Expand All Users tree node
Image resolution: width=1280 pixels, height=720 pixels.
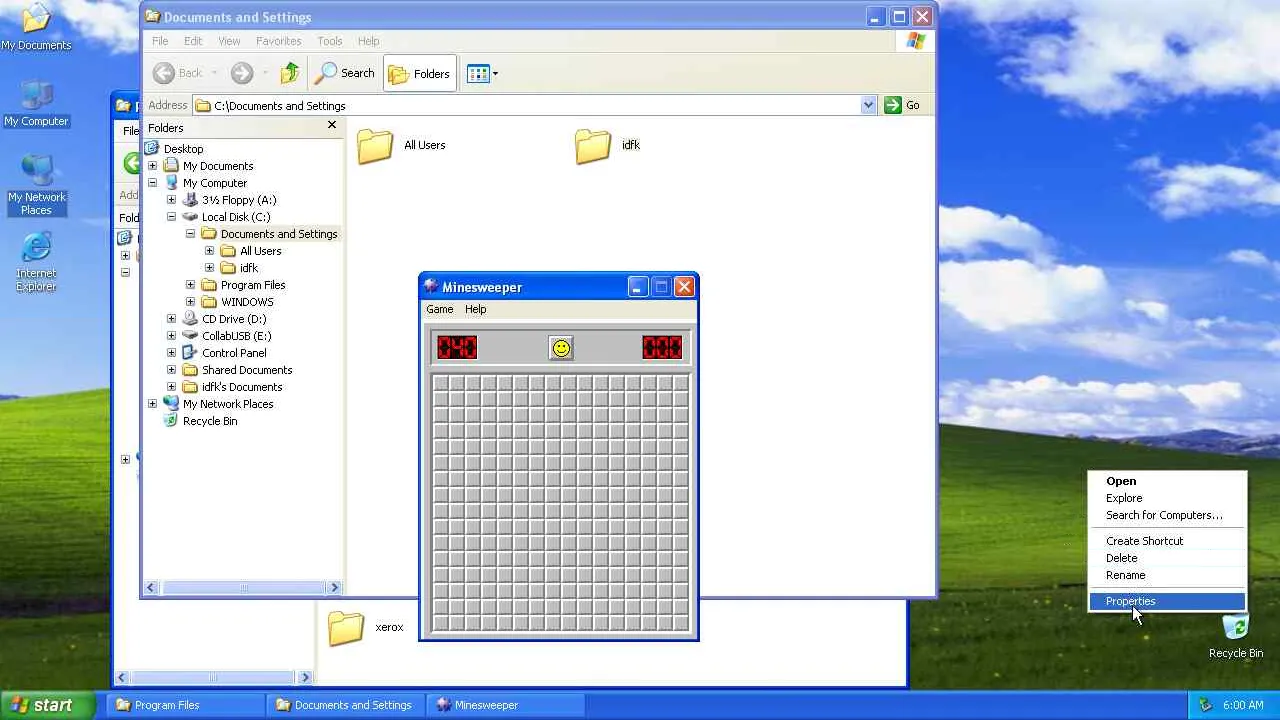209,251
